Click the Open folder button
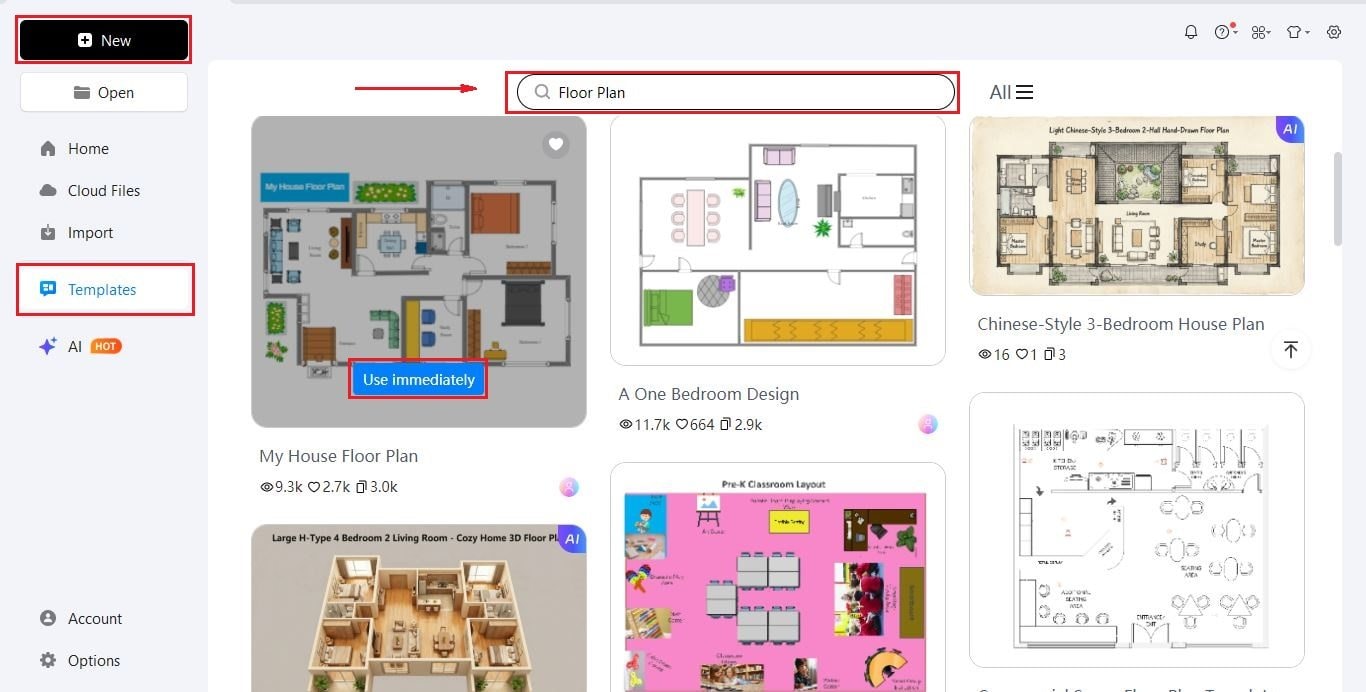Screen dimensions: 1366x692 coord(104,92)
